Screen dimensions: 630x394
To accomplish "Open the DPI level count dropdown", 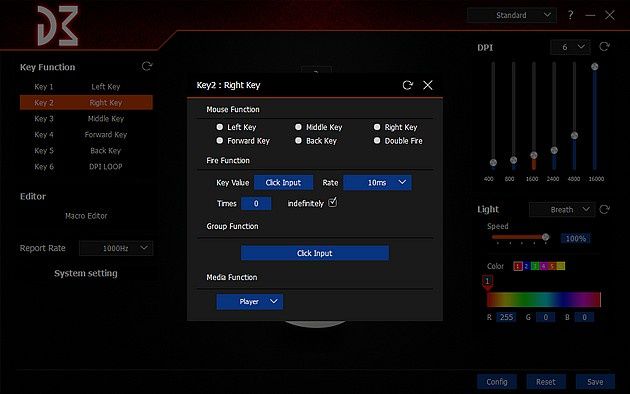I will [570, 47].
